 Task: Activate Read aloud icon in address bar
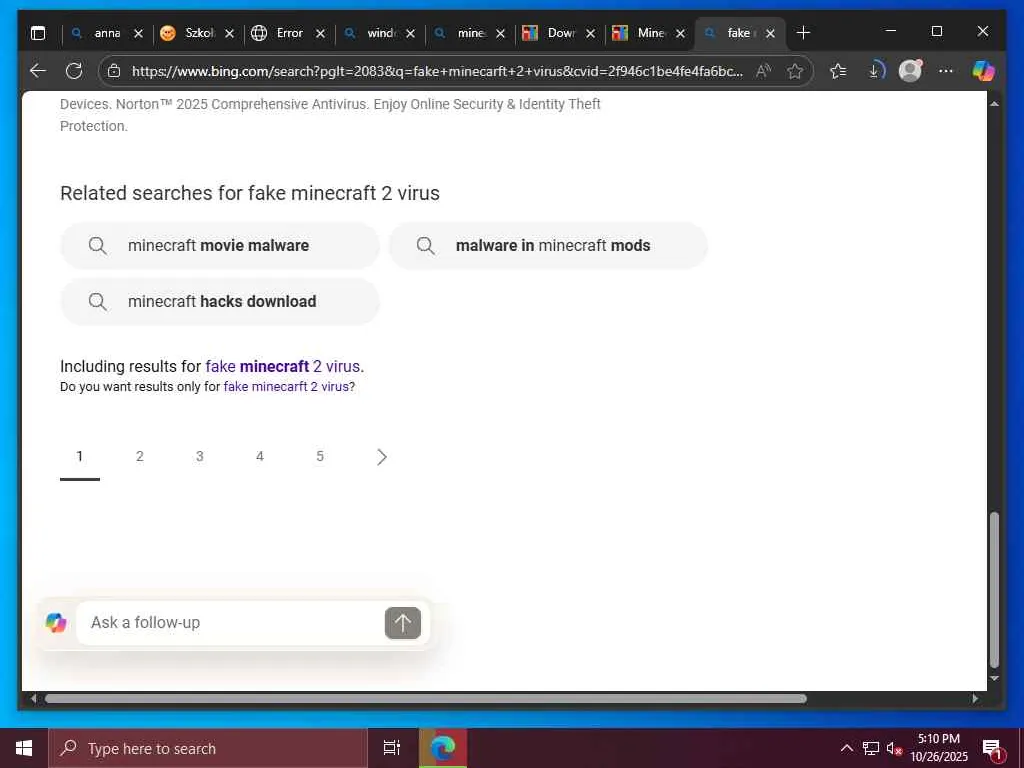tap(763, 71)
